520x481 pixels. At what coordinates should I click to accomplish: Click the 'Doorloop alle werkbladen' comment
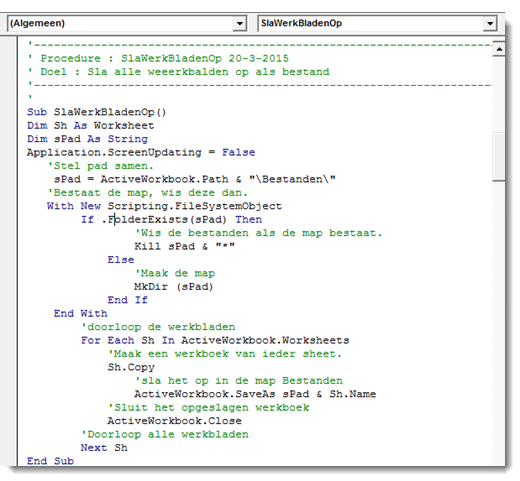click(165, 434)
